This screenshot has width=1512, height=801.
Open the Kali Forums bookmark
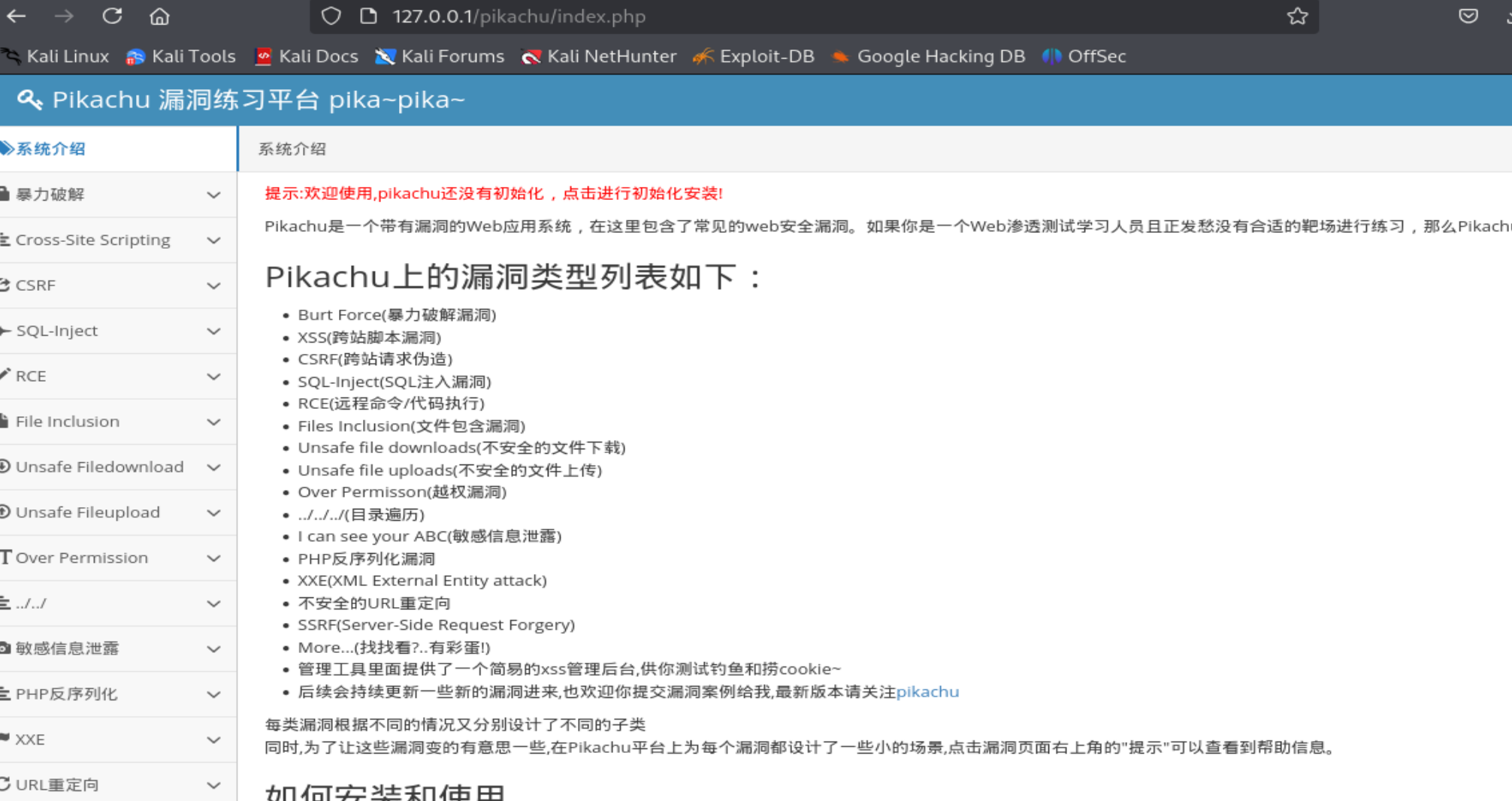[x=440, y=56]
